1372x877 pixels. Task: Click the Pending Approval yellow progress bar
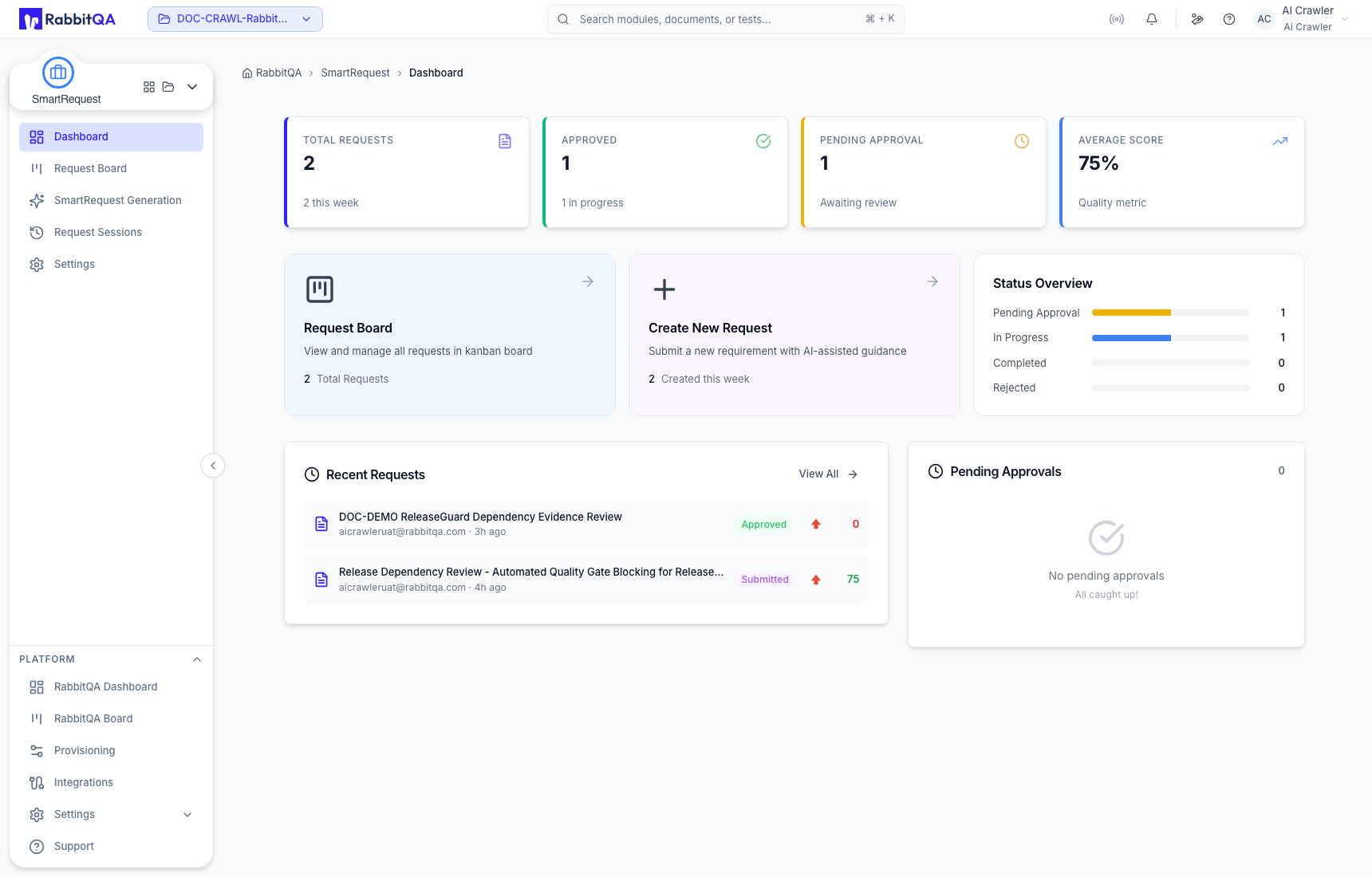[1131, 313]
